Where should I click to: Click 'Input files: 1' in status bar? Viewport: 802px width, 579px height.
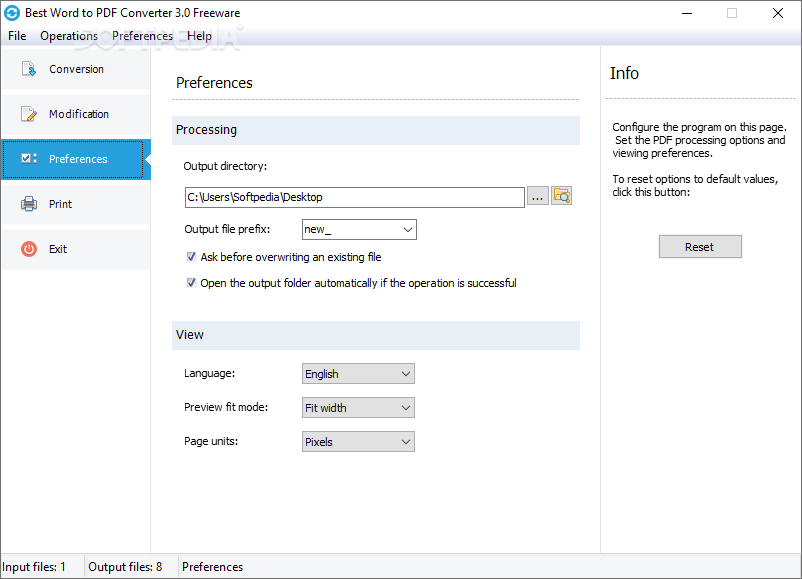pyautogui.click(x=34, y=567)
